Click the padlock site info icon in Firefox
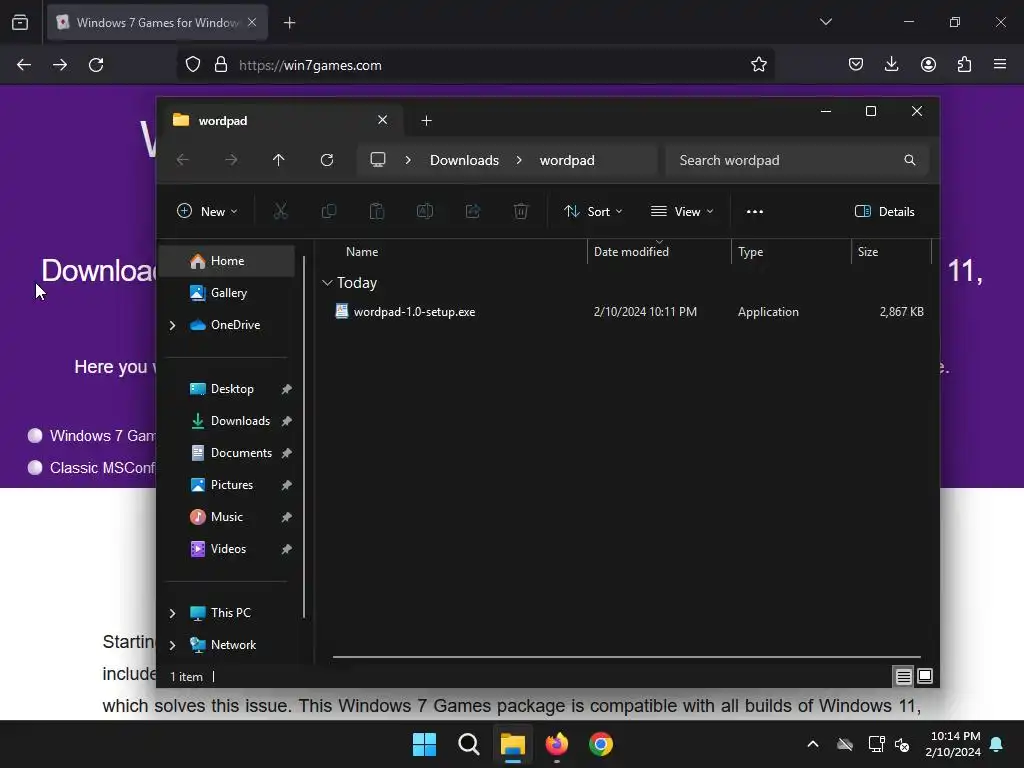The height and width of the screenshot is (768, 1024). click(221, 65)
